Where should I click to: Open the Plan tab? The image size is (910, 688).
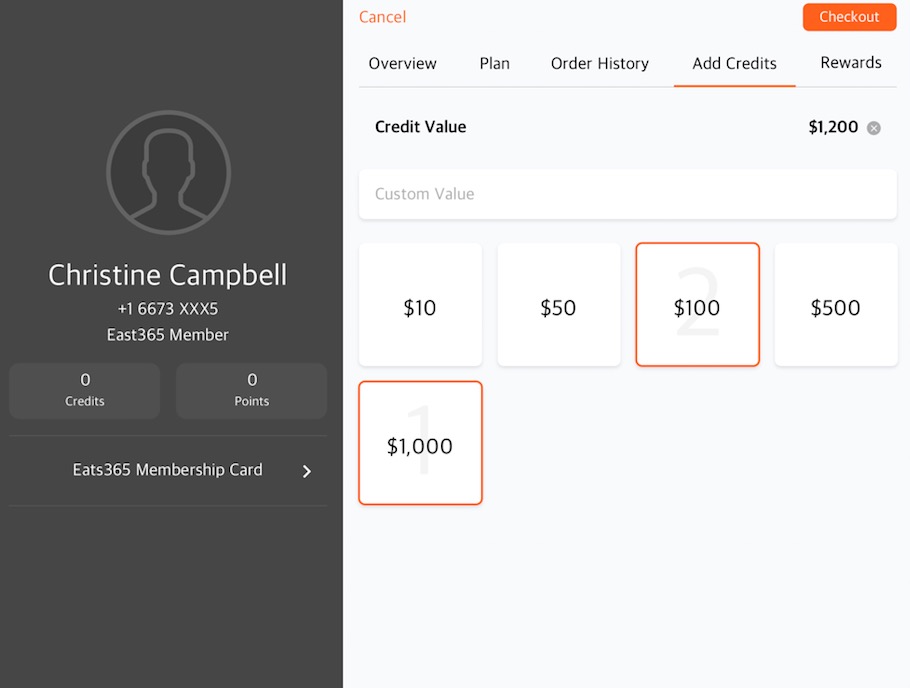point(494,63)
